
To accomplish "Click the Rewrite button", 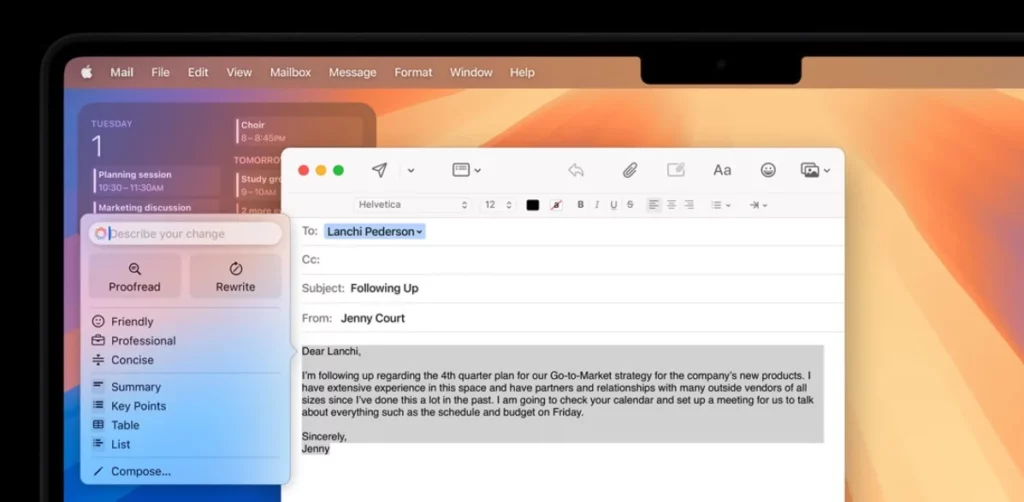I will point(236,277).
